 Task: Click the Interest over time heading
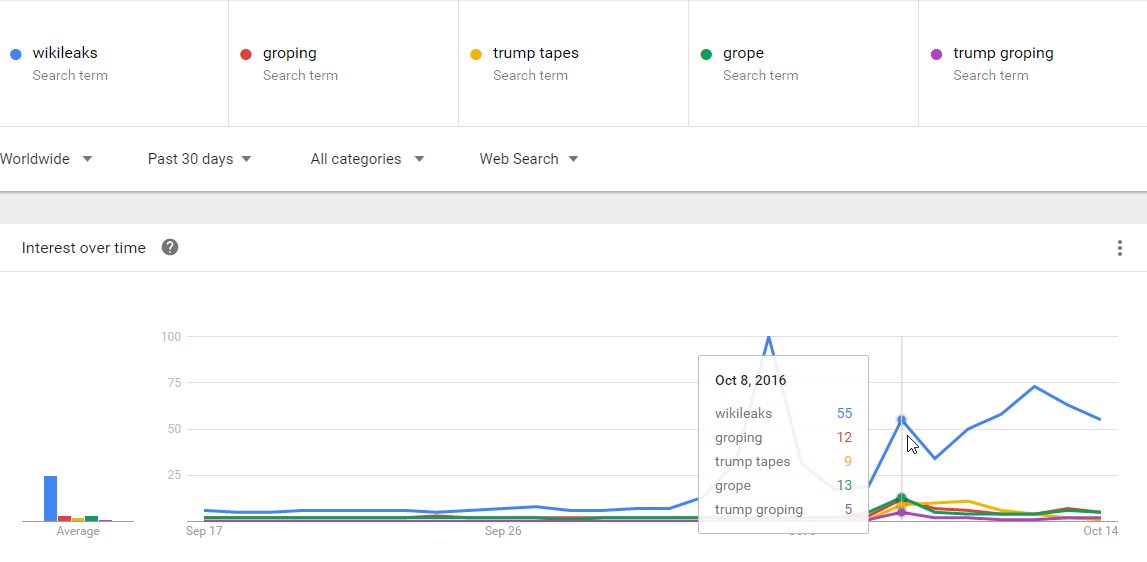83,248
